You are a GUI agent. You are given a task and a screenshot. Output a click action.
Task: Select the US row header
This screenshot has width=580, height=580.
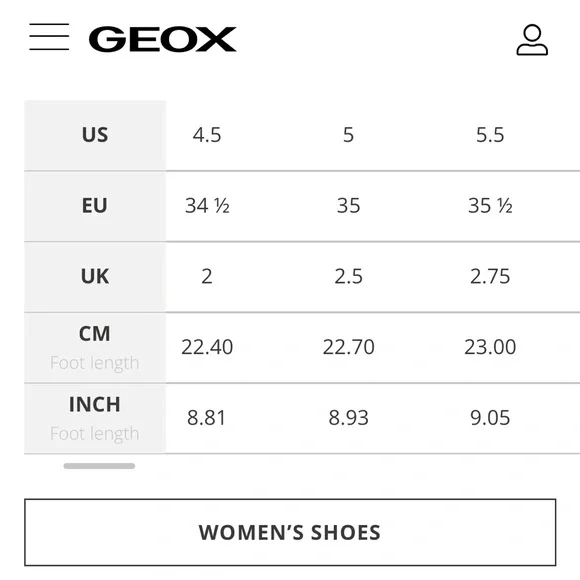pos(95,135)
